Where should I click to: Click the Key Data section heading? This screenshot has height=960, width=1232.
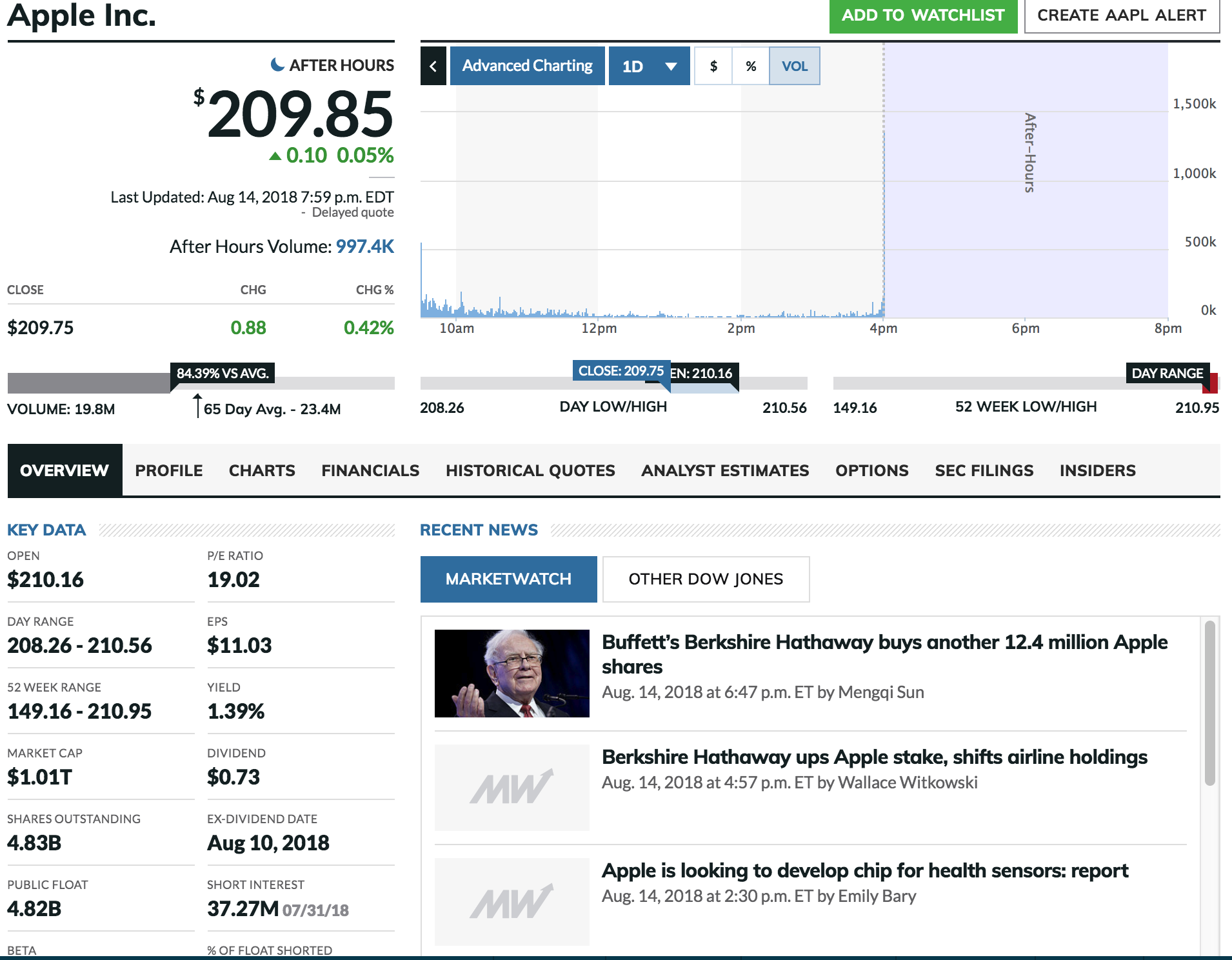(46, 530)
